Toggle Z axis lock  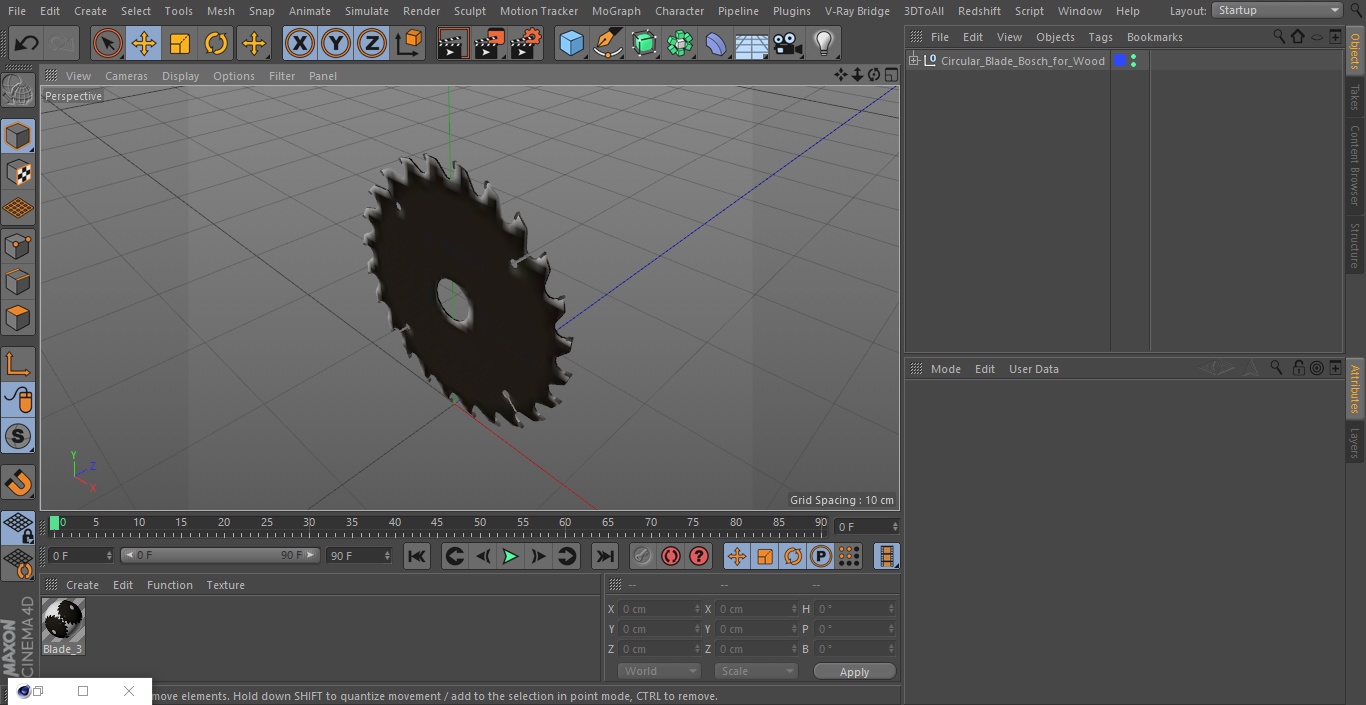[x=372, y=44]
